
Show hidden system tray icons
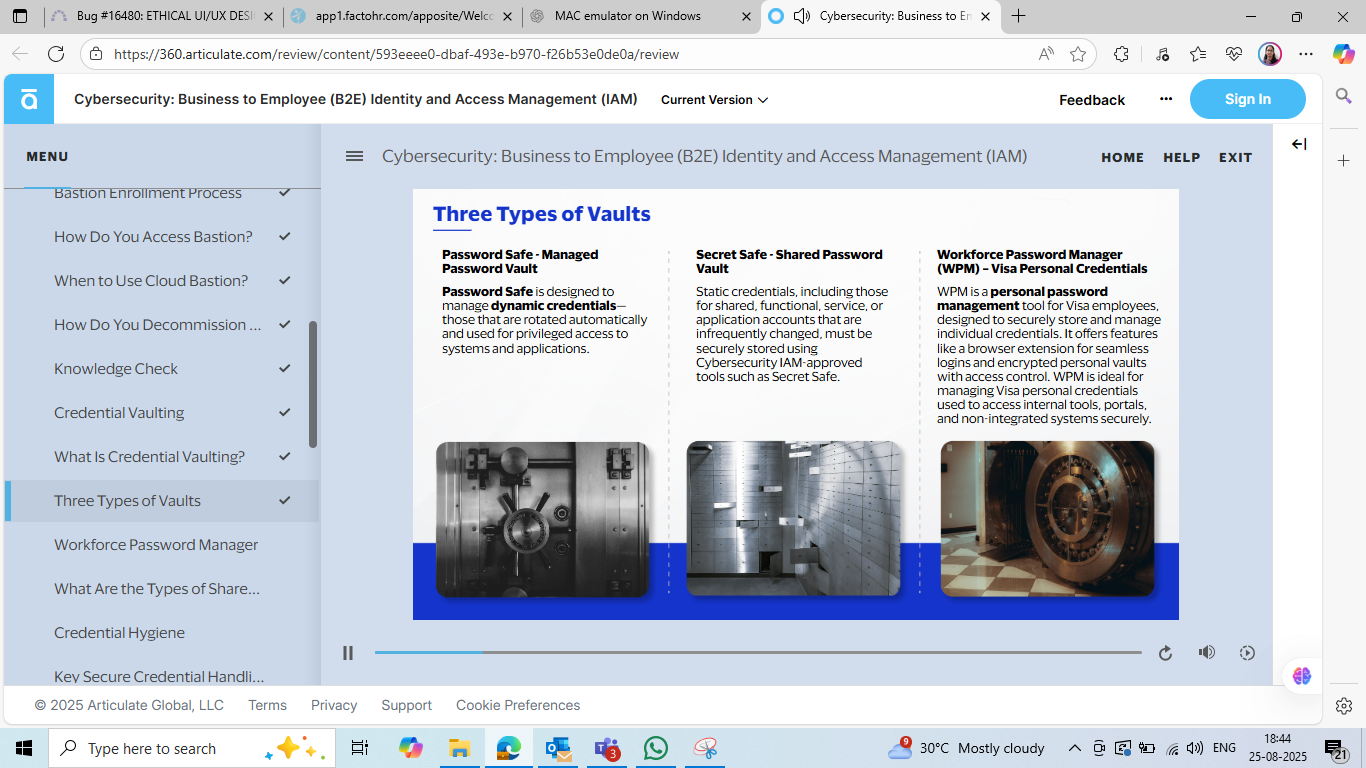tap(1075, 748)
